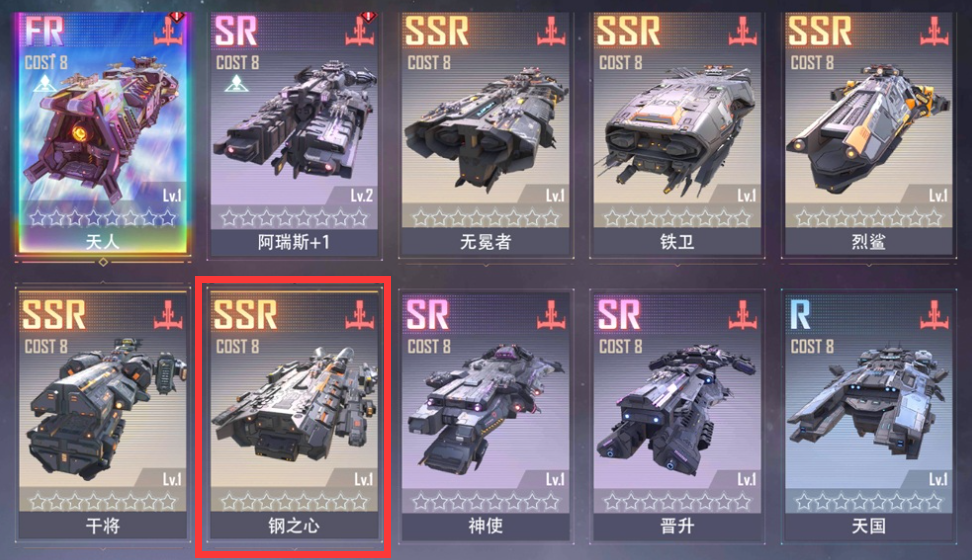Select the 晋升 ship card
Screen dimensions: 972x560
coord(677,416)
